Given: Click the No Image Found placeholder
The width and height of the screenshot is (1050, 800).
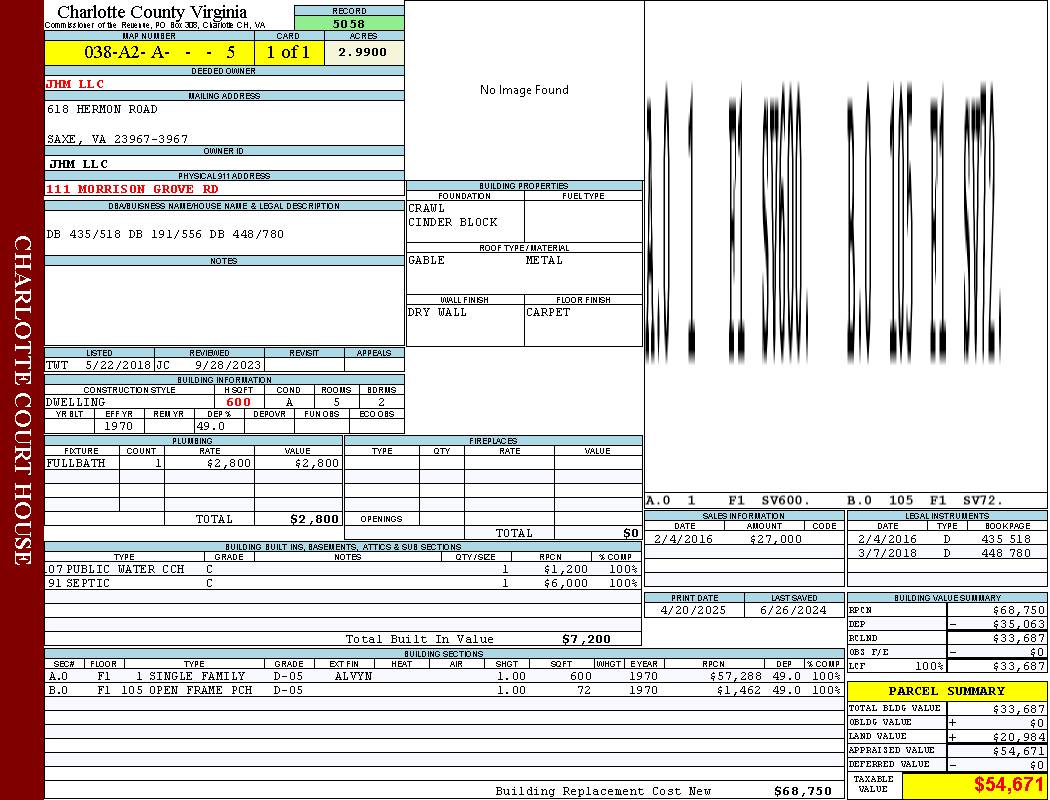Looking at the screenshot, I should [x=524, y=90].
